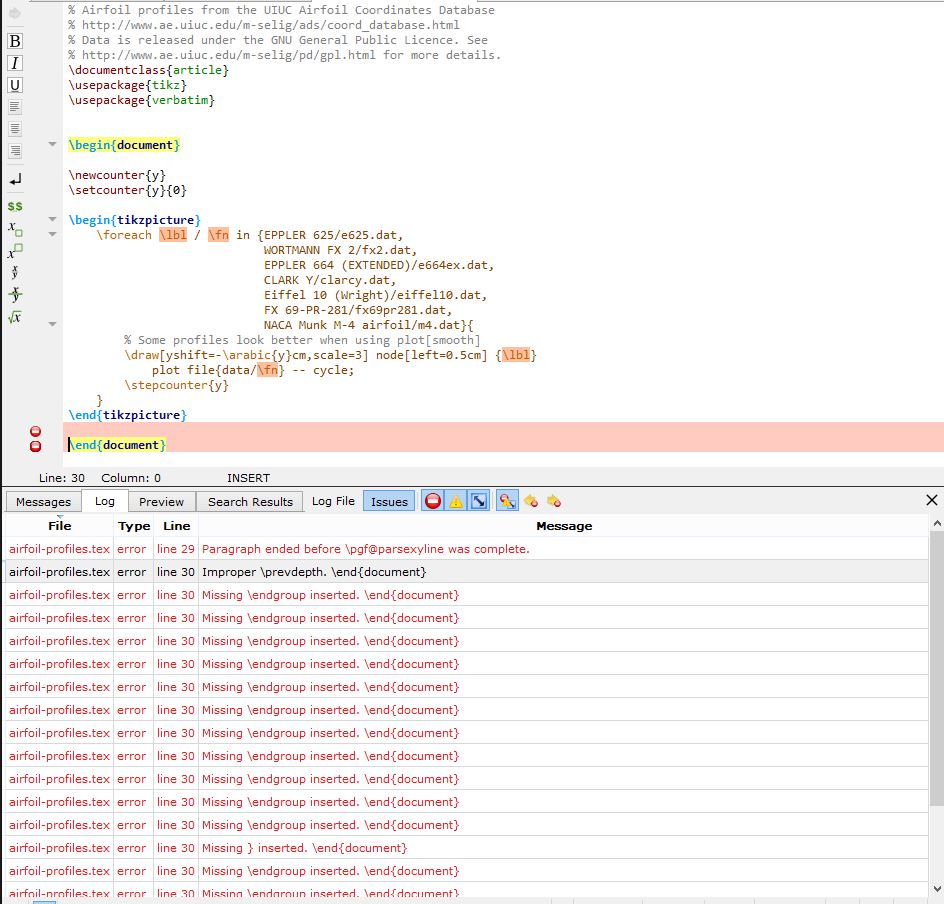Viewport: 944px width, 904px height.
Task: Click the INSERT mode indicator
Action: 248,478
